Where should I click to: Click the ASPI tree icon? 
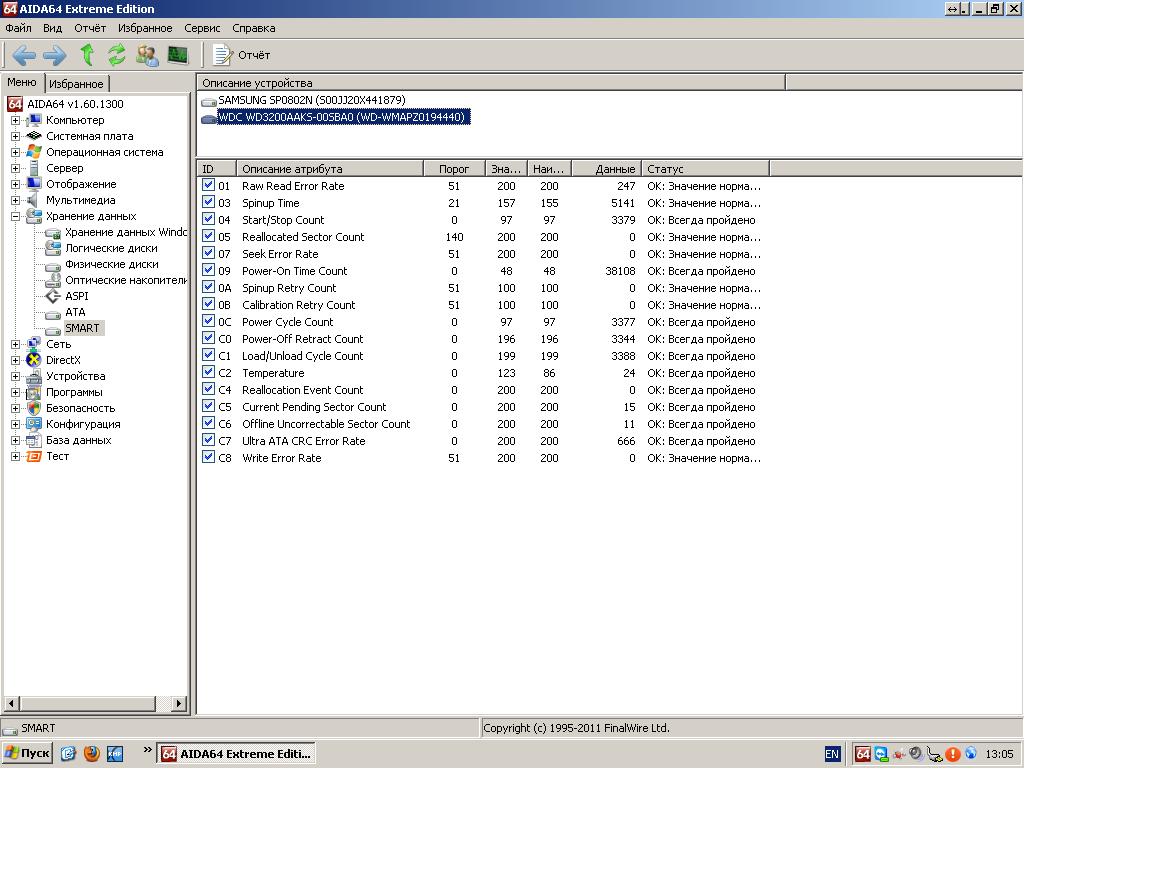tap(53, 296)
